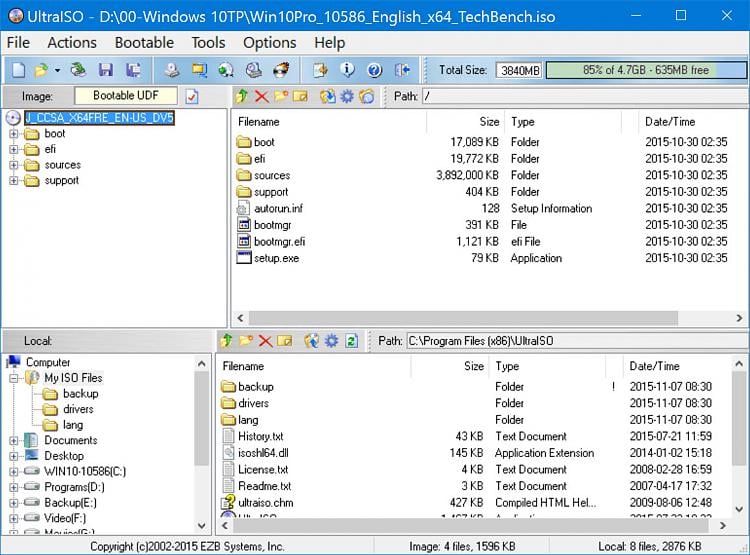This screenshot has width=750, height=555.
Task: Expand the boot folder in the image tree
Action: (x=14, y=134)
